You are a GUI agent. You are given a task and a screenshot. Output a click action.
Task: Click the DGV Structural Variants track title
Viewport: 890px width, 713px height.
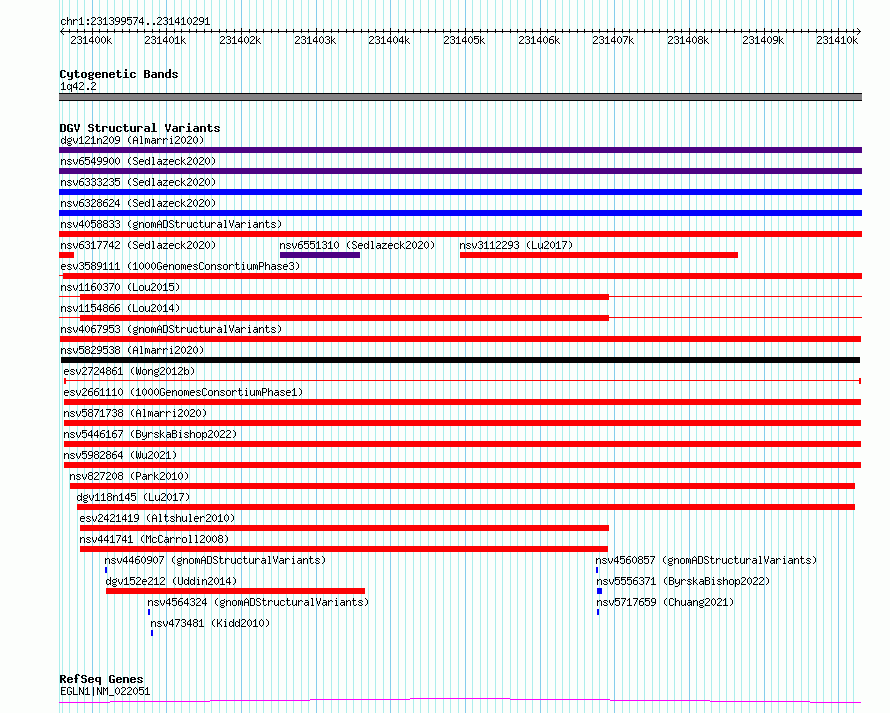click(140, 128)
